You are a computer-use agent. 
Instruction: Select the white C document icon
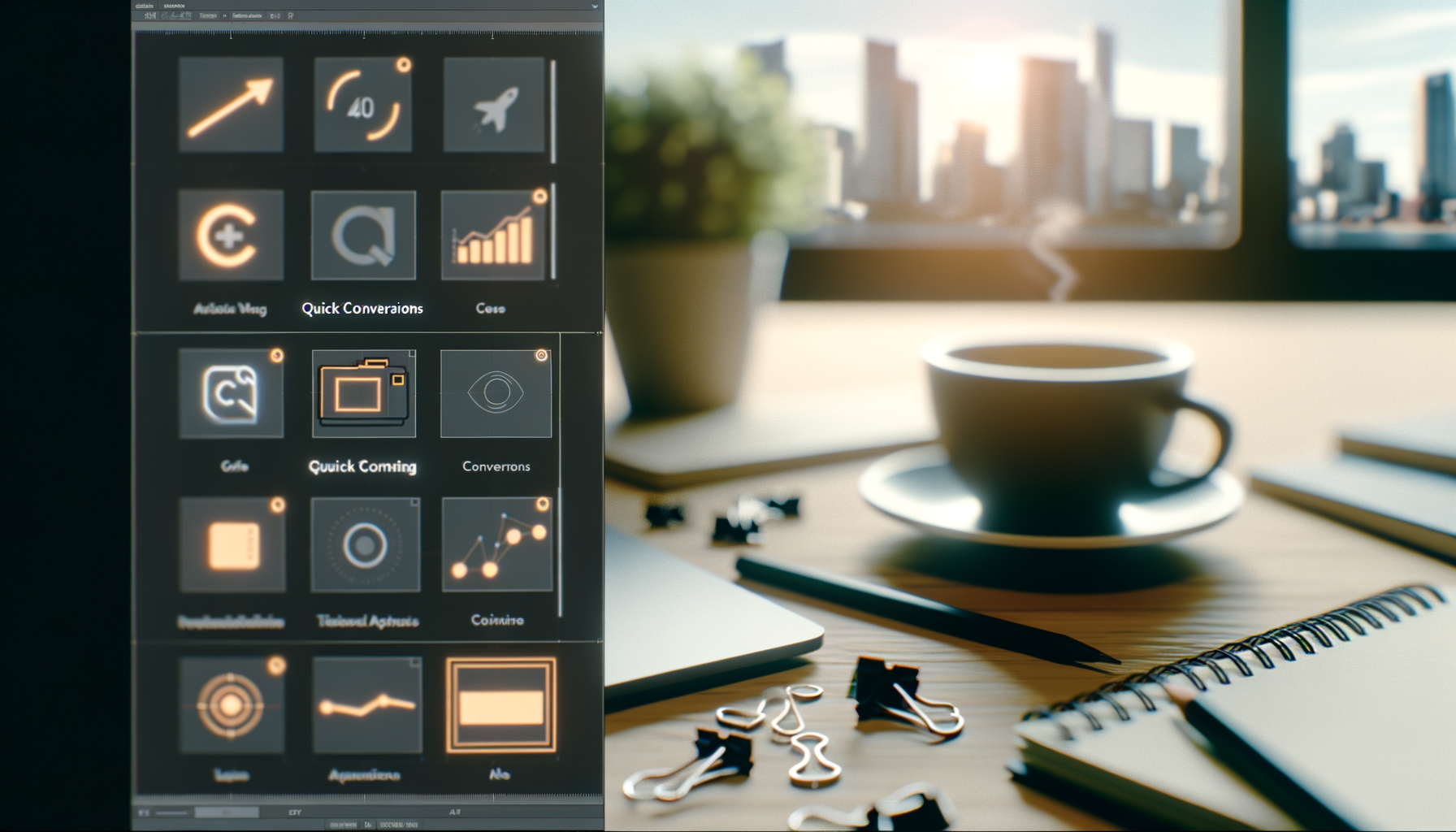click(x=231, y=393)
